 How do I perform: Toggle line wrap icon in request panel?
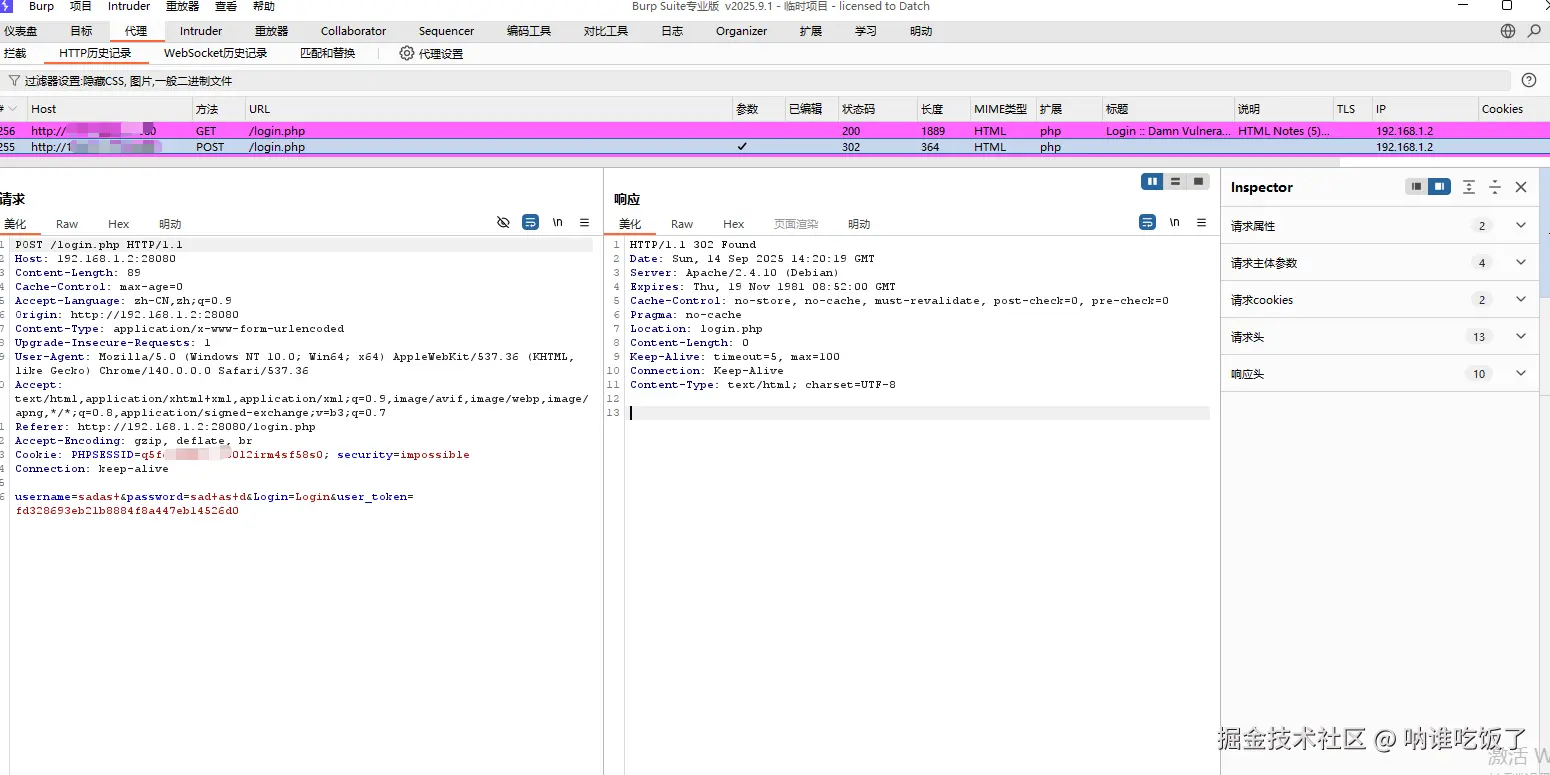pos(530,223)
